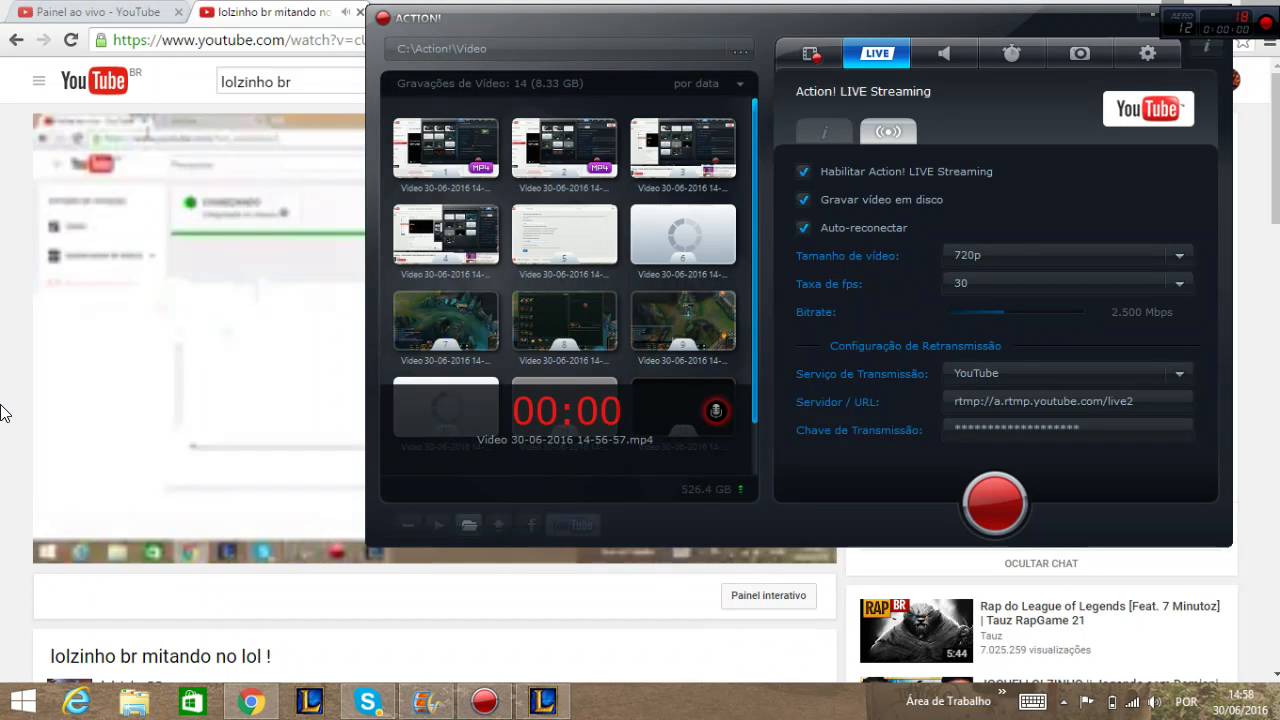Open Serviço de Transmissão YouTube dropdown
This screenshot has width=1280, height=720.
1068,373
